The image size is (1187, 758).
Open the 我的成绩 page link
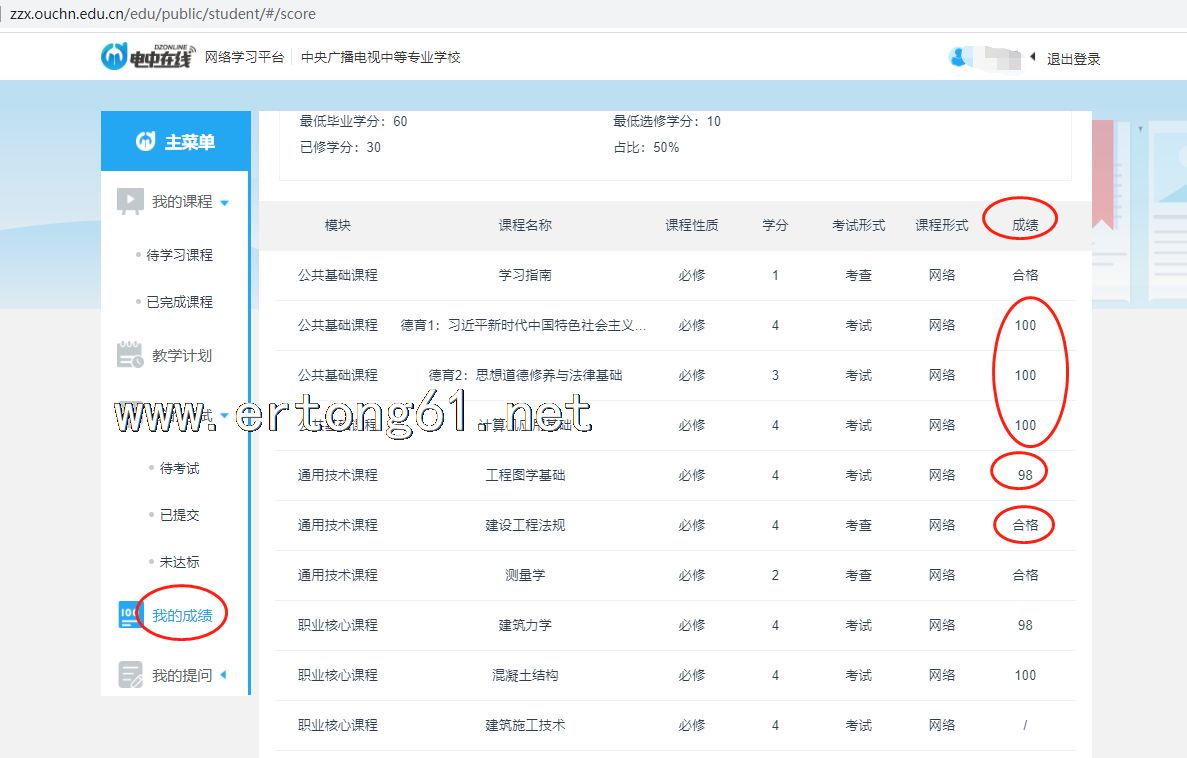pyautogui.click(x=182, y=616)
